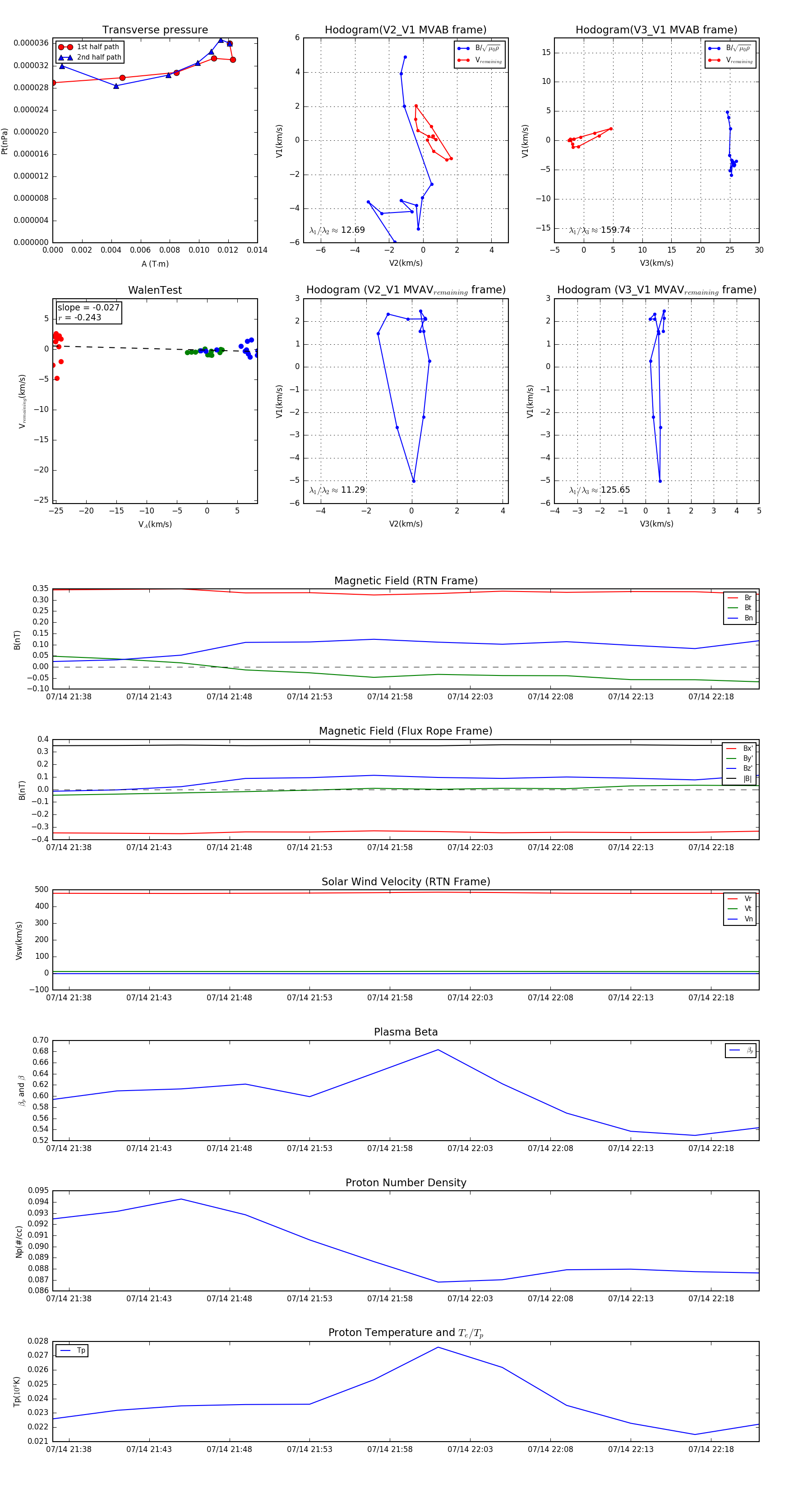Click the 'Tp(10^6K)' y-axis label
Image resolution: width=812 pixels, height=1489 pixels.
click(x=17, y=1392)
